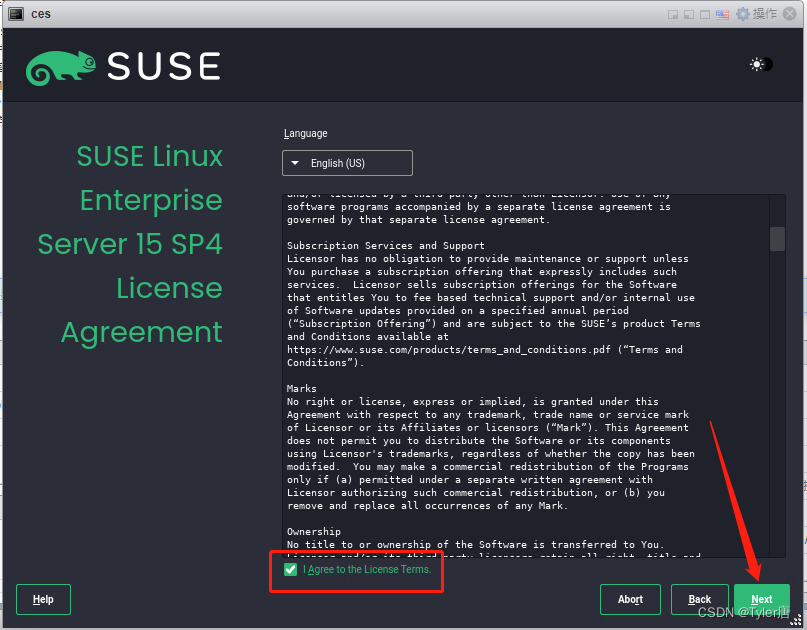
Task: Close the ces console window
Action: coord(790,14)
